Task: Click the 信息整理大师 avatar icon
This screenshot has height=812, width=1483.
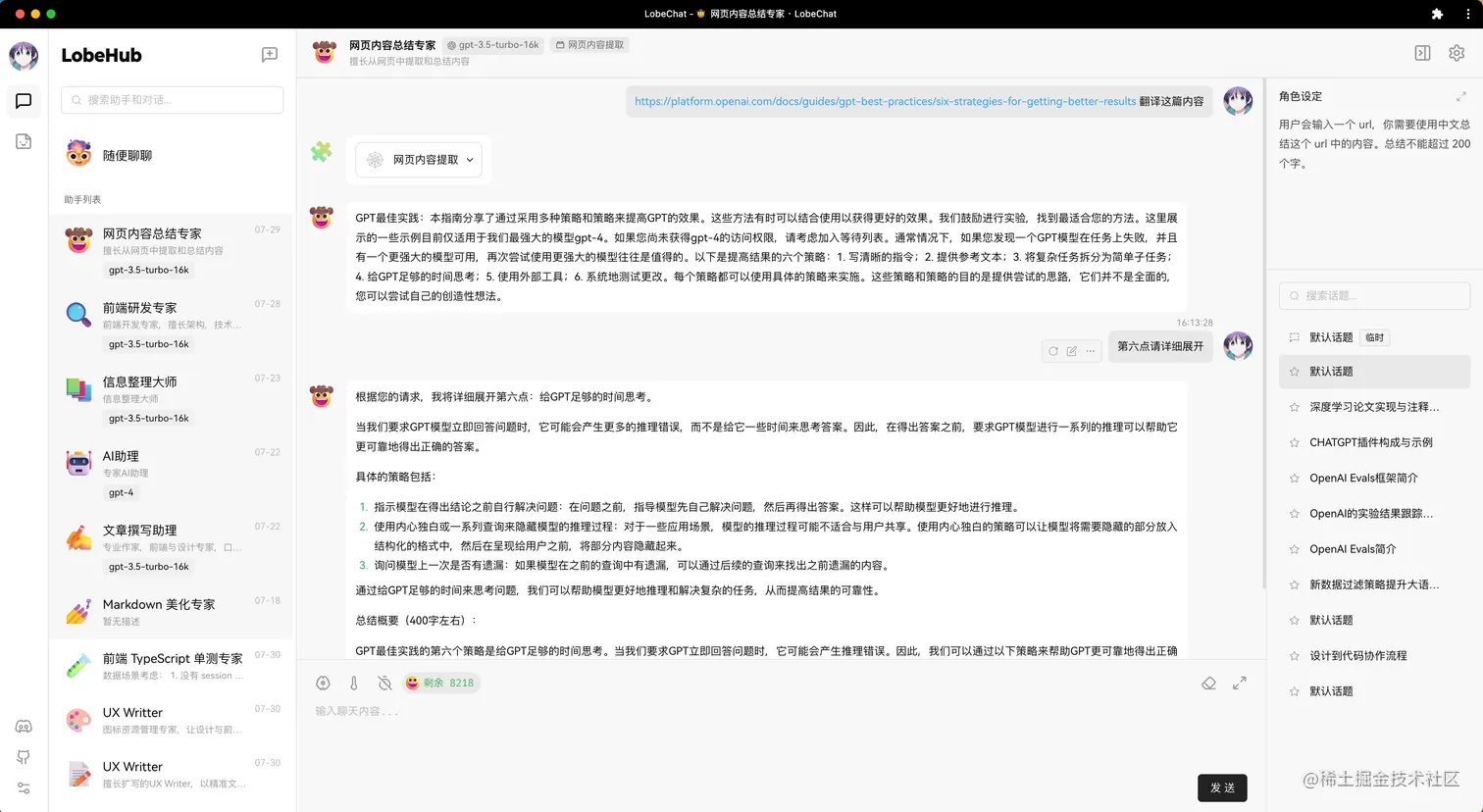Action: (x=78, y=388)
